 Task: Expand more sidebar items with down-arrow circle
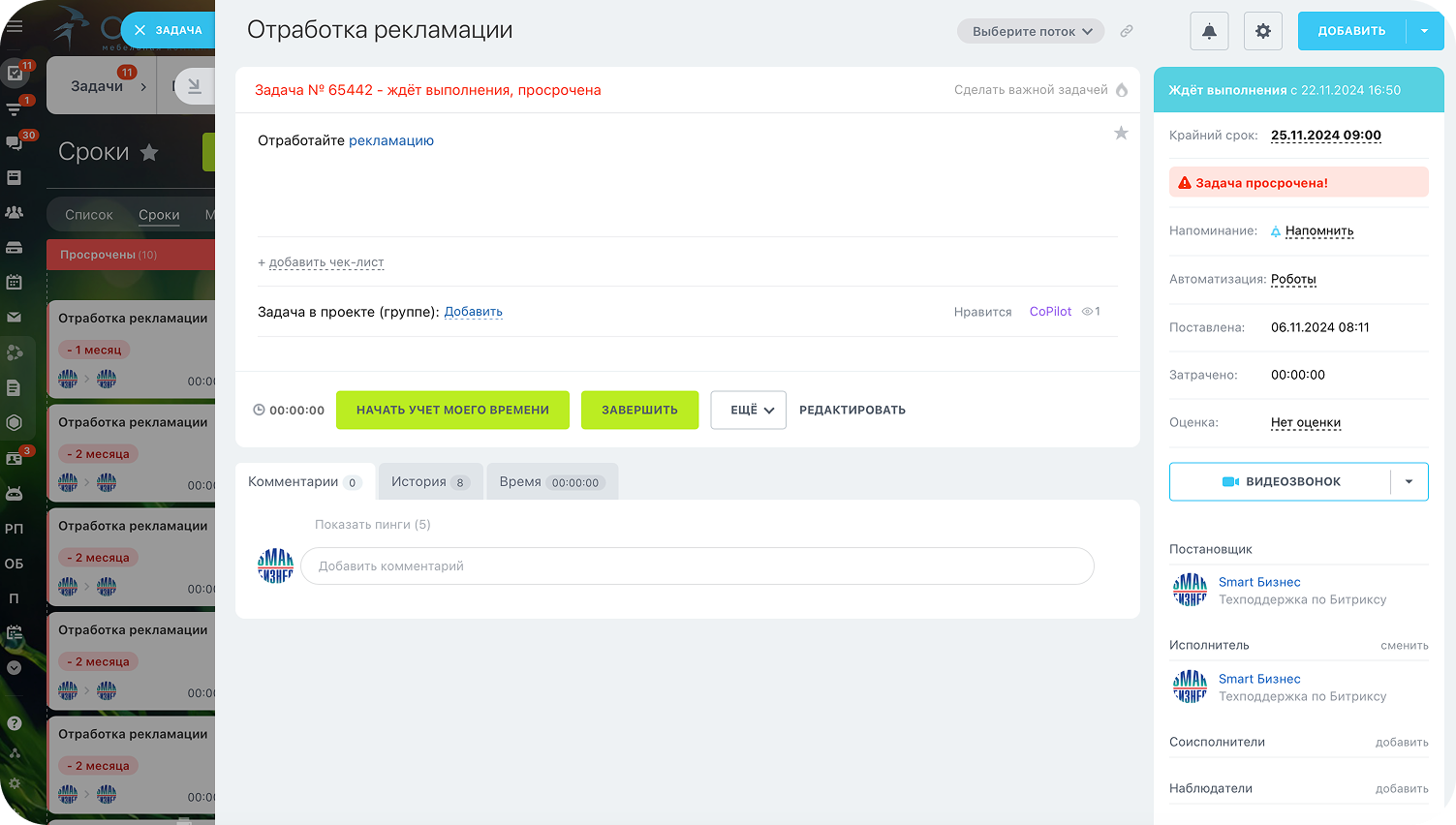coord(15,667)
